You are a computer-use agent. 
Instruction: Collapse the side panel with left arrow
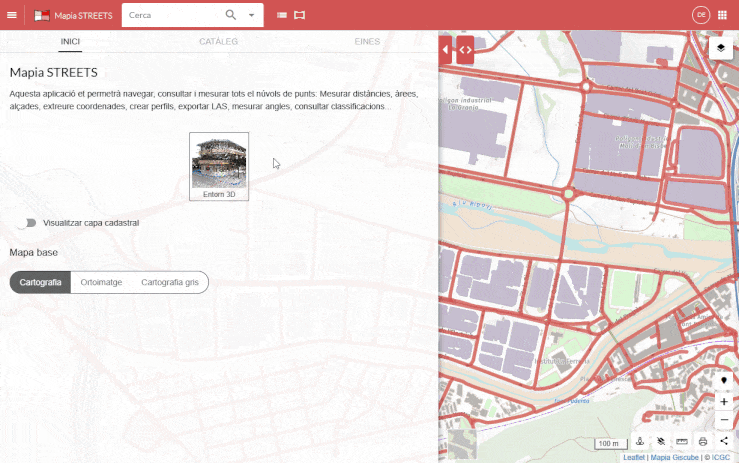tap(447, 49)
